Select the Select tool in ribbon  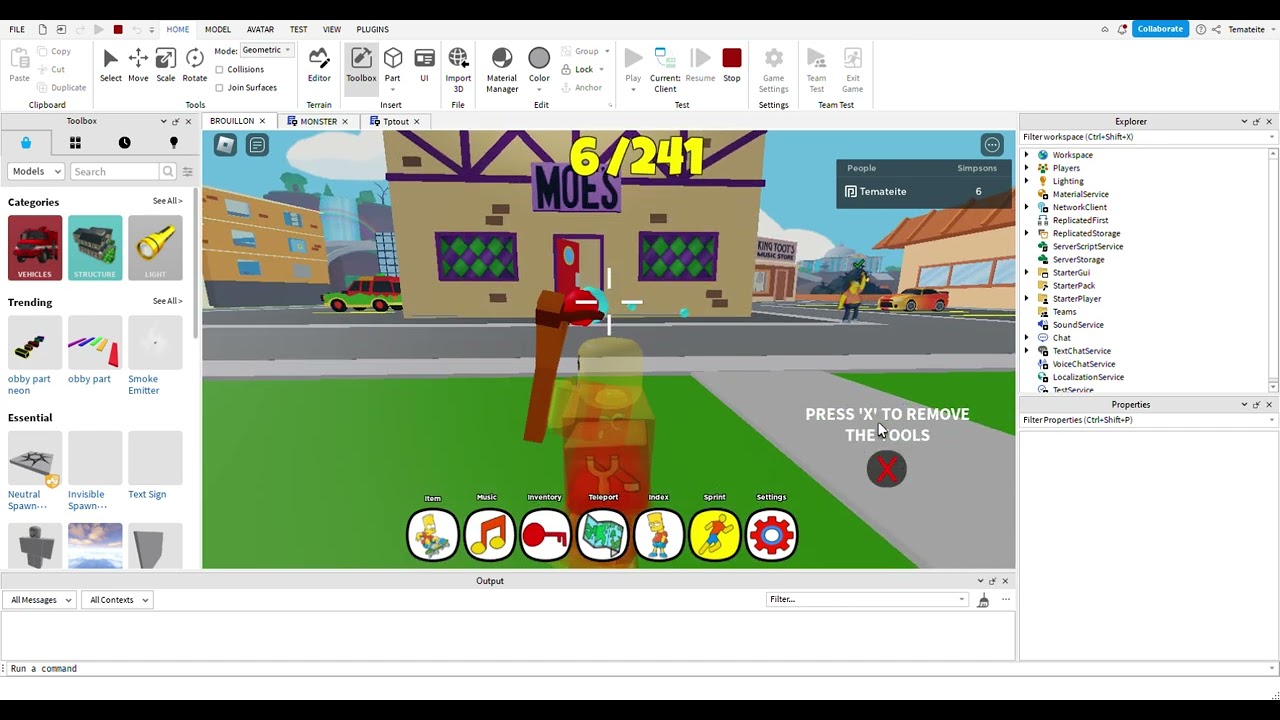pos(110,66)
